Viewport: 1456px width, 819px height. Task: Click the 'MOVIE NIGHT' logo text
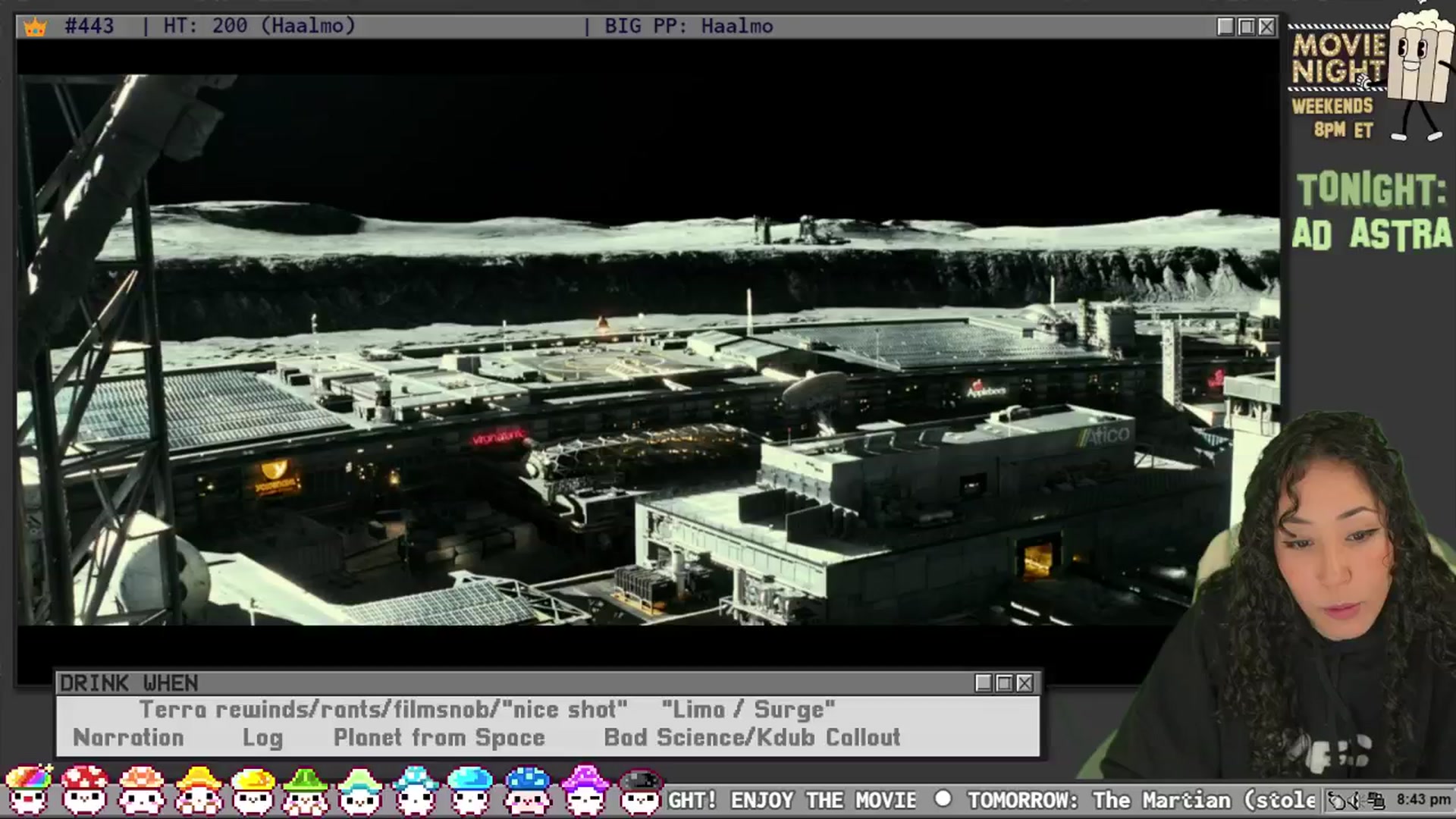coord(1339,59)
